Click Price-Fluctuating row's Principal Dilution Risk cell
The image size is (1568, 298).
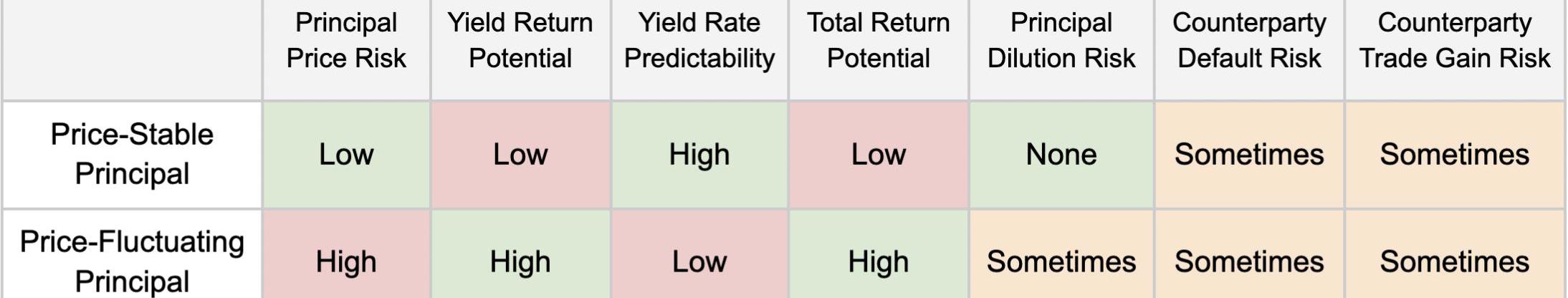pyautogui.click(x=1061, y=262)
